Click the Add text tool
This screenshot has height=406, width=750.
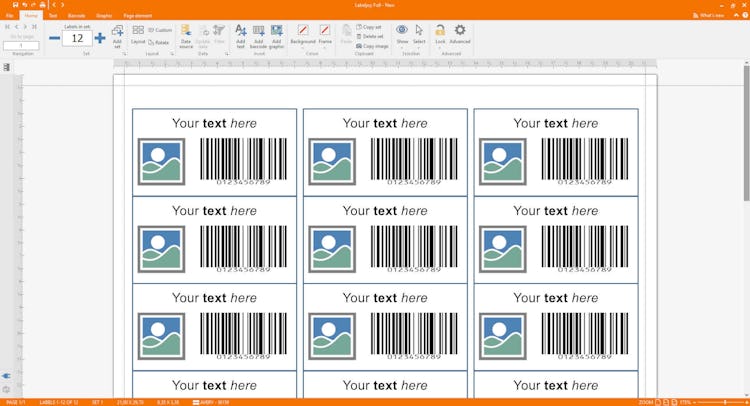point(241,36)
